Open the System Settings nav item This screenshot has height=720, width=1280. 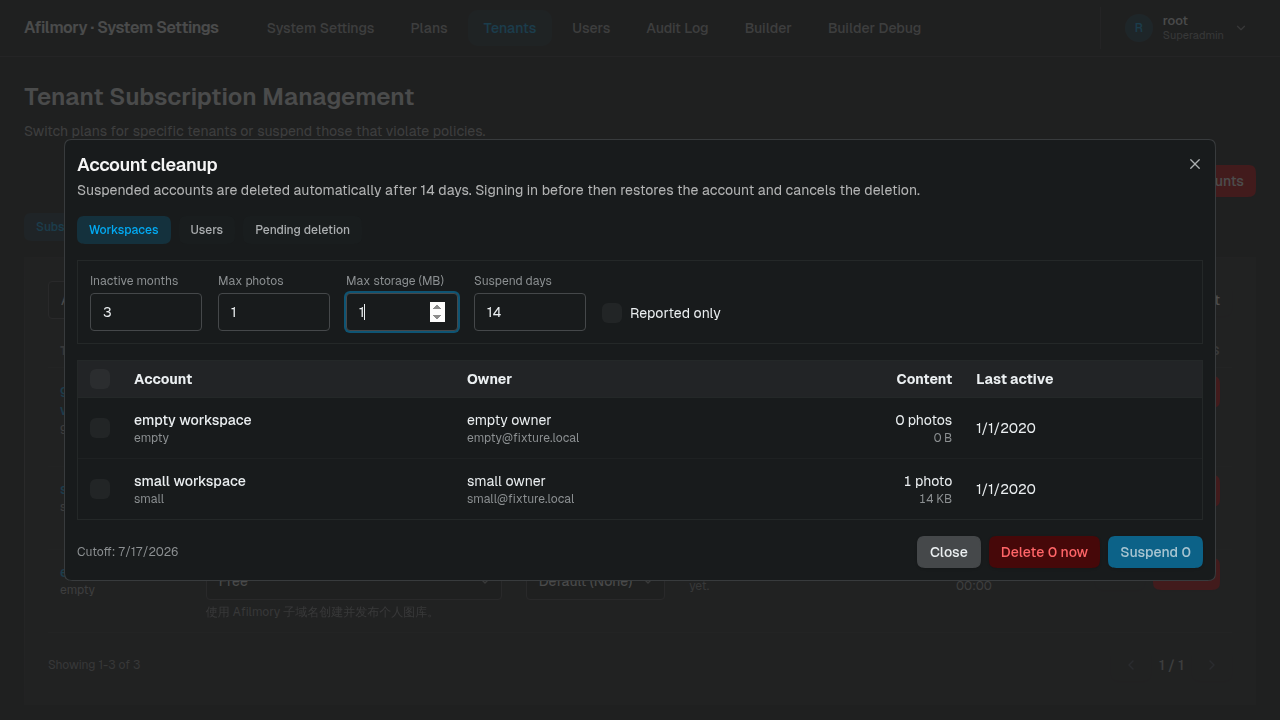pyautogui.click(x=321, y=28)
